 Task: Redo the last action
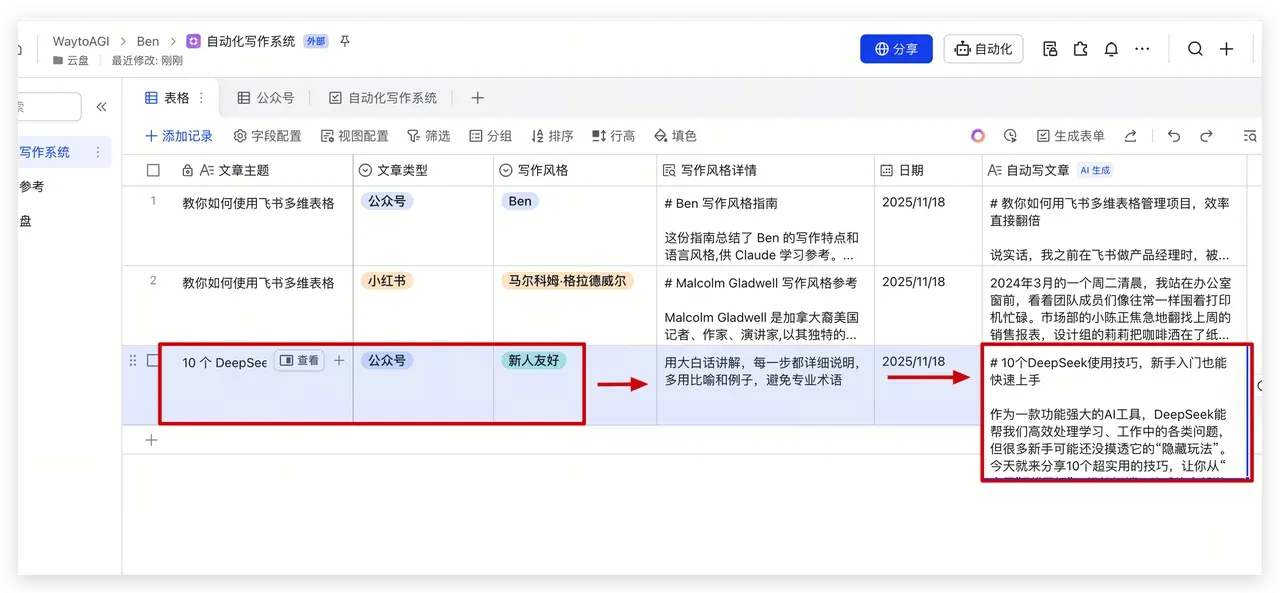tap(1207, 136)
